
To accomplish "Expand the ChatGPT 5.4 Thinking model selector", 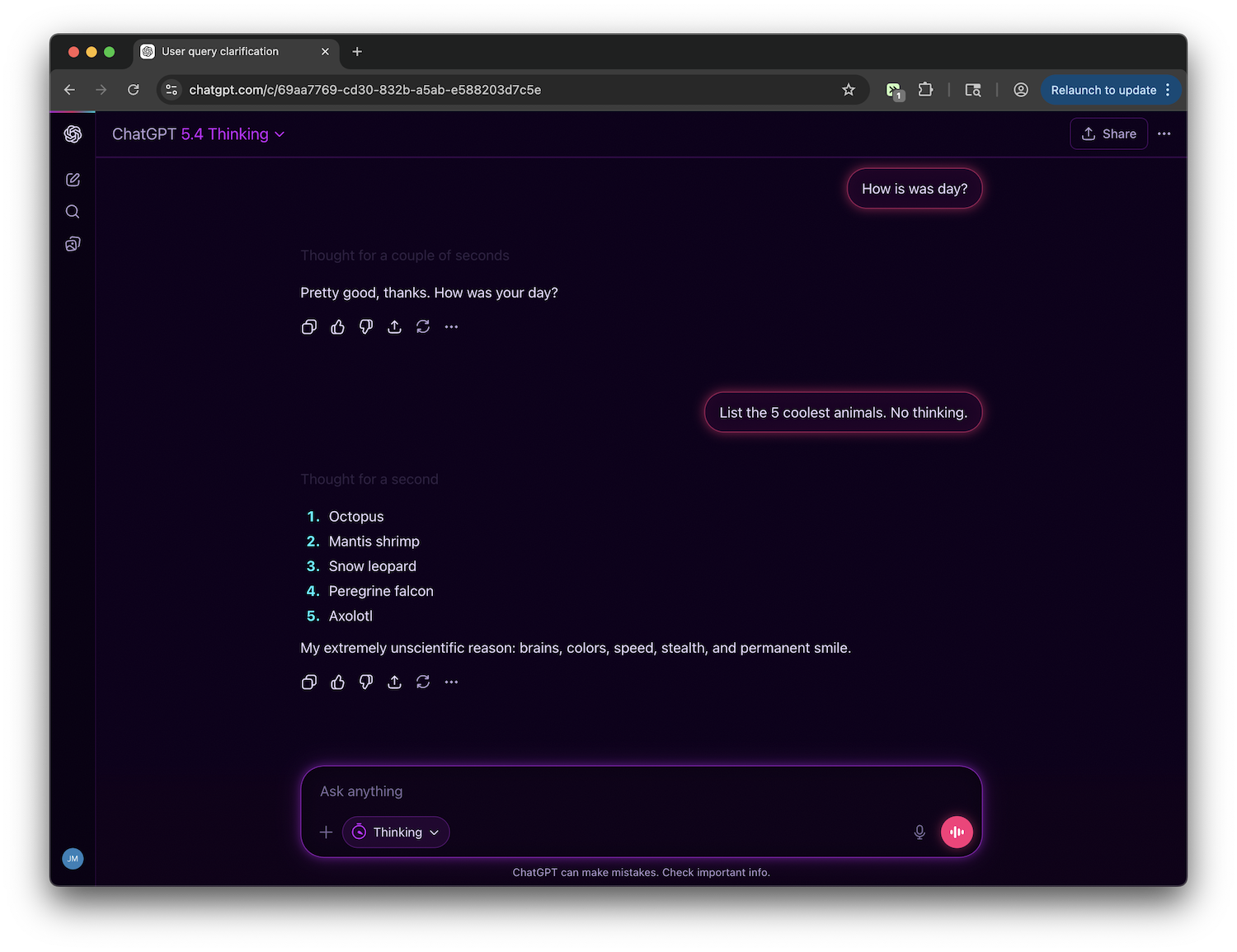I will (199, 134).
